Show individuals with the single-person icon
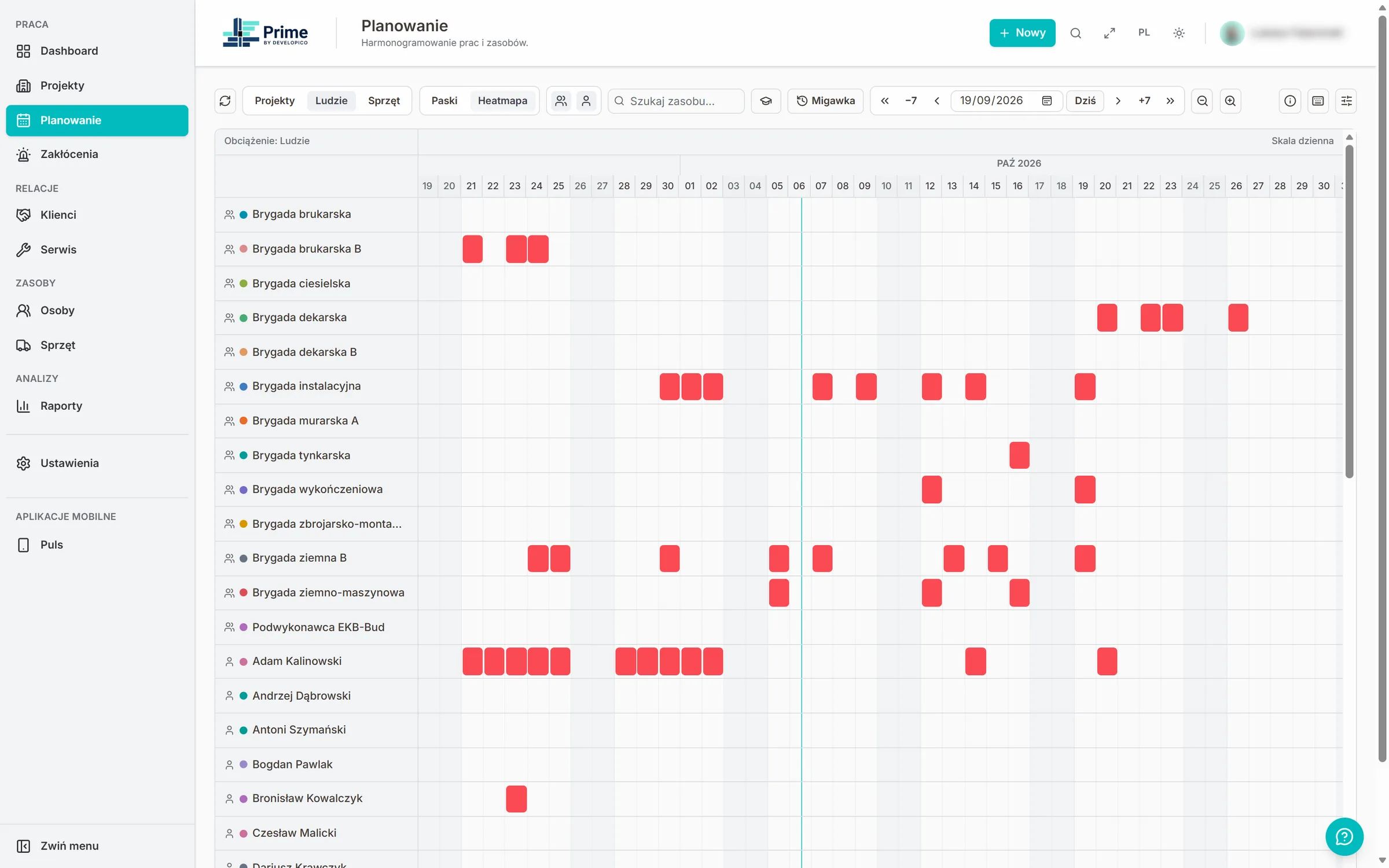 (586, 101)
